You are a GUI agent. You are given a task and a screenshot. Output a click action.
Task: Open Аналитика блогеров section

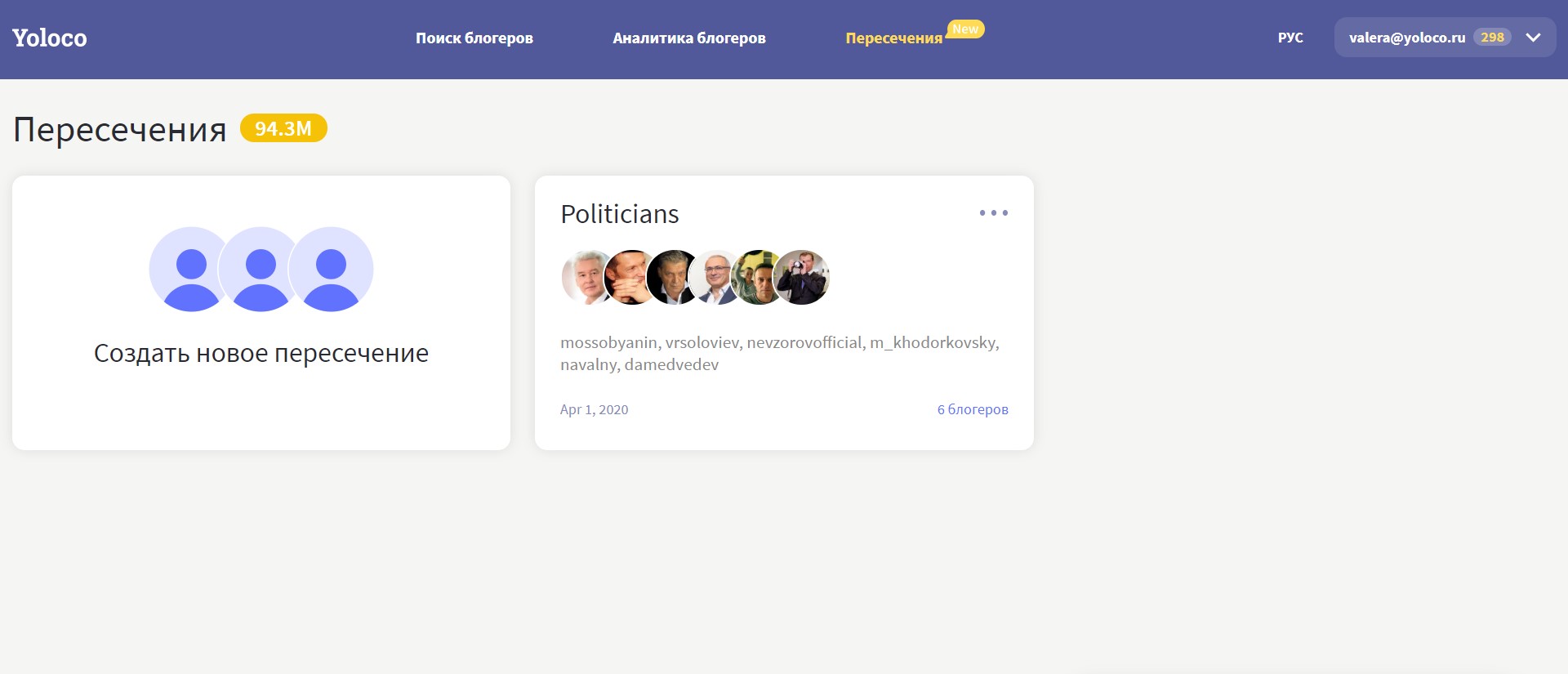pos(689,38)
